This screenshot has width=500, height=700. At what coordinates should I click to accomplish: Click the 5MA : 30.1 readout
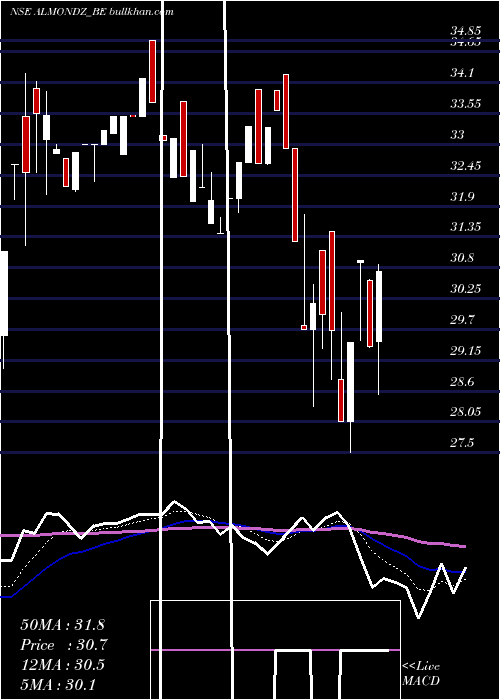coord(58,684)
